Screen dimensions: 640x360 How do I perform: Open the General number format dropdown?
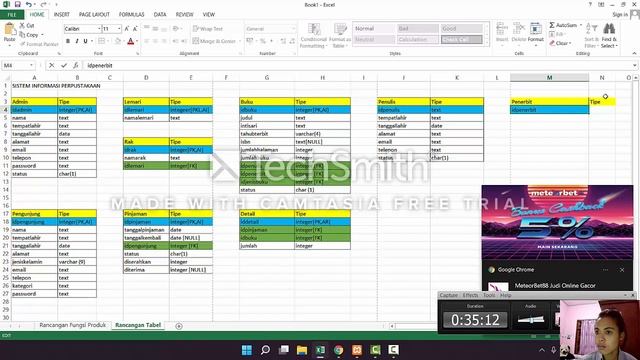(293, 29)
